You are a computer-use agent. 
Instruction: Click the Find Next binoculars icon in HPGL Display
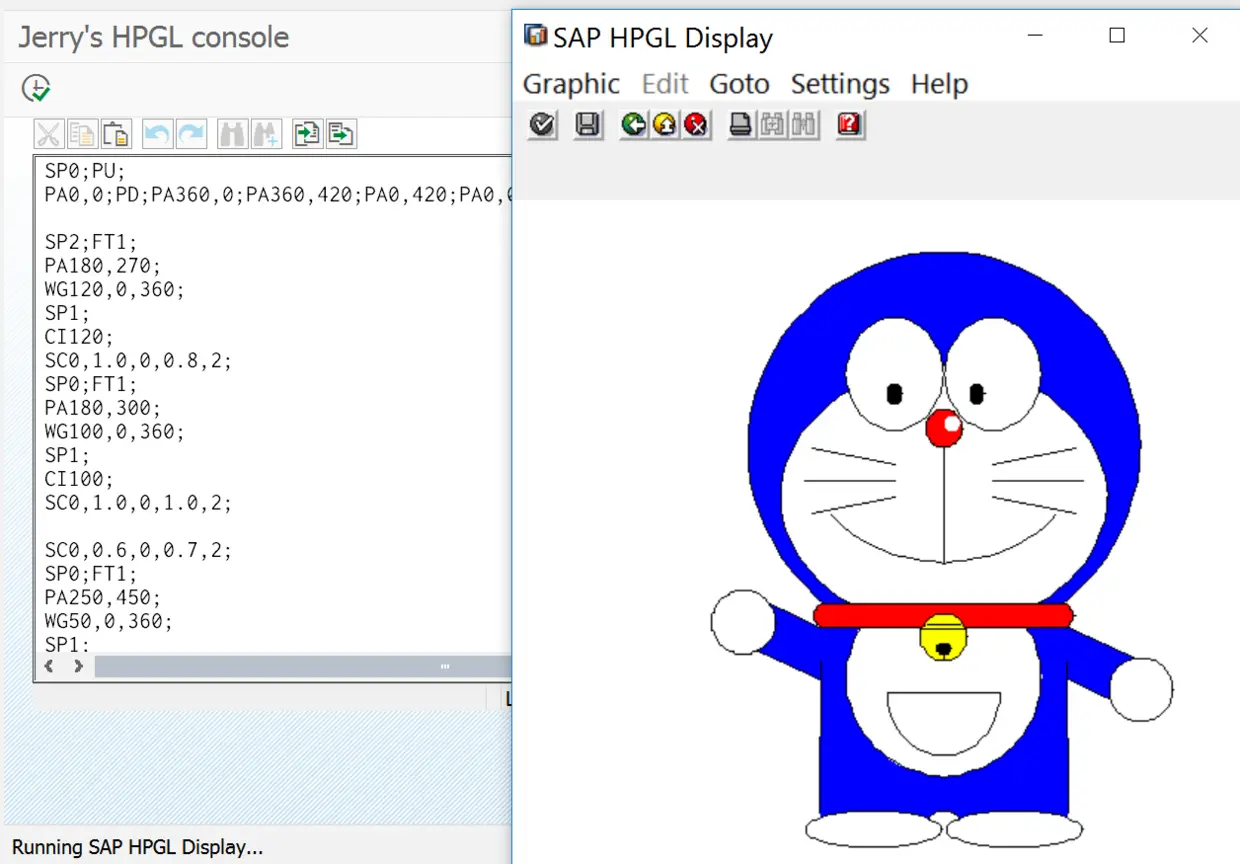(x=804, y=125)
